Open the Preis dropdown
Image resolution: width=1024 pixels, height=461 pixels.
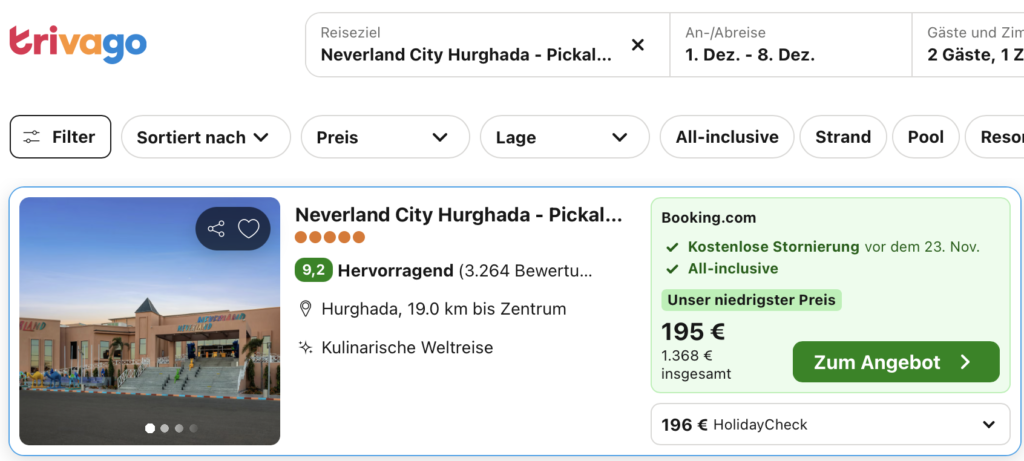tap(385, 137)
